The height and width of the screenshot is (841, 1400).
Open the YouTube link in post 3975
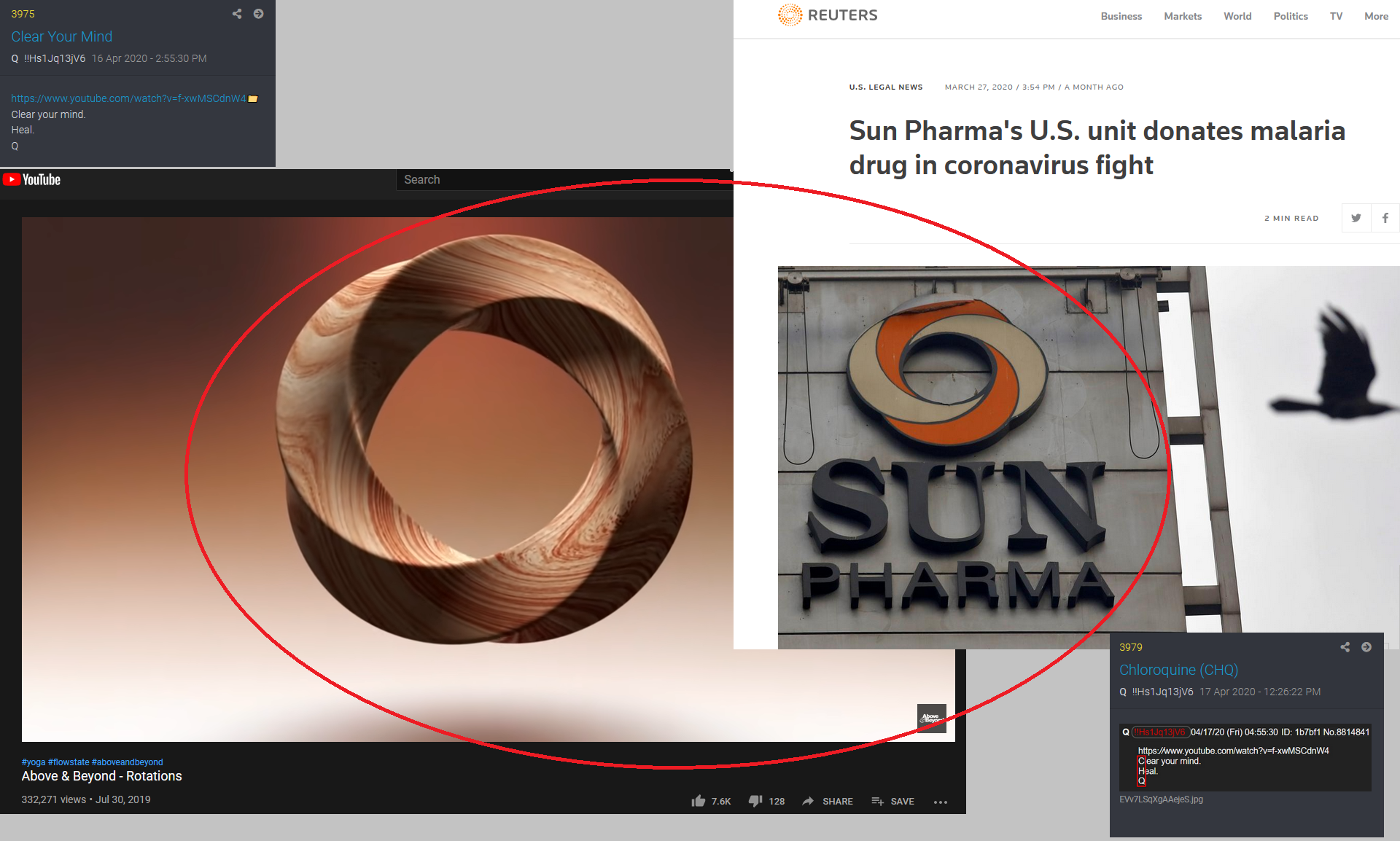coord(128,98)
